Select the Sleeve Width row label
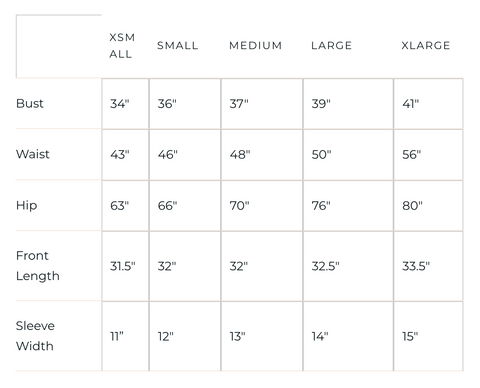Screen dimensions: 480x388 [x=35, y=336]
